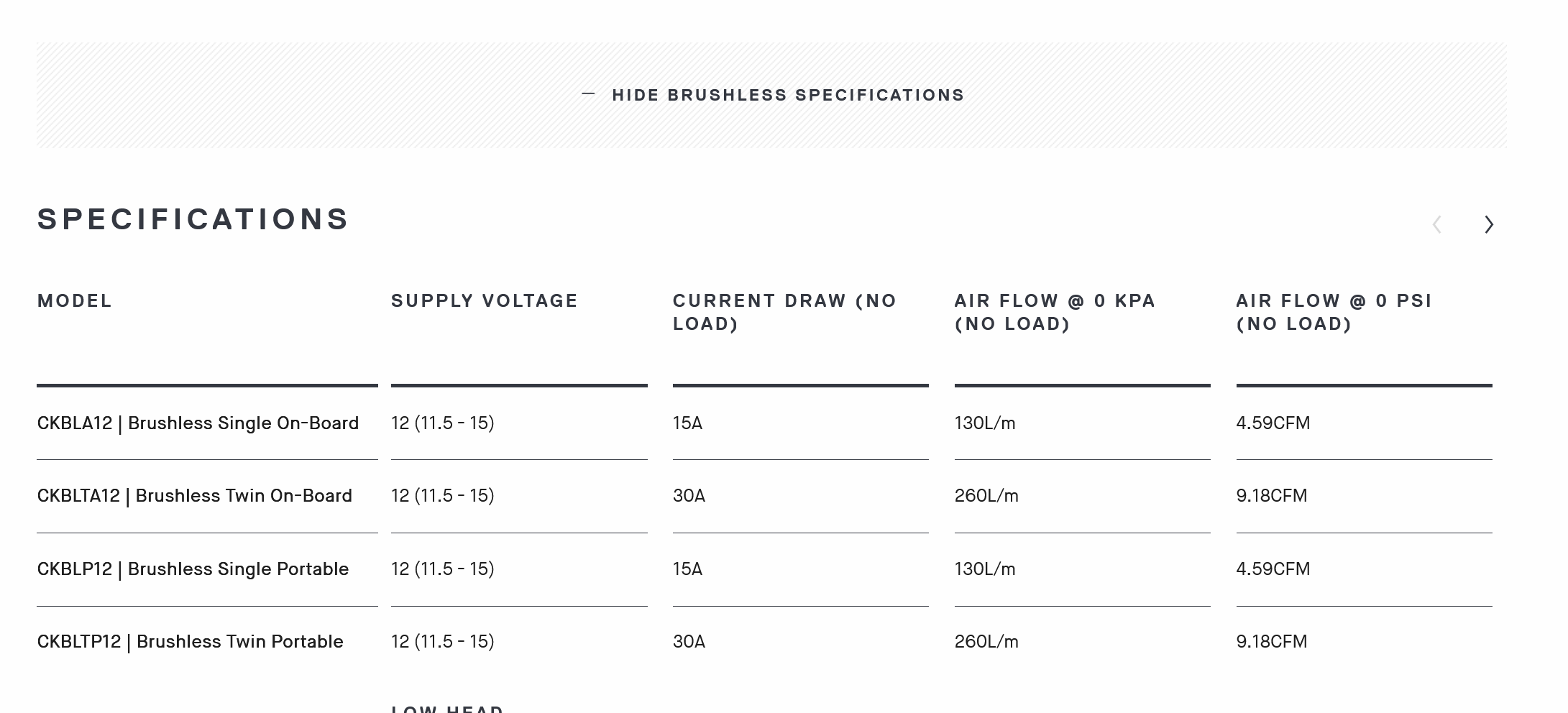Click the minus icon beside Hide Brushless Specifications
Image resolution: width=1568 pixels, height=713 pixels.
588,94
